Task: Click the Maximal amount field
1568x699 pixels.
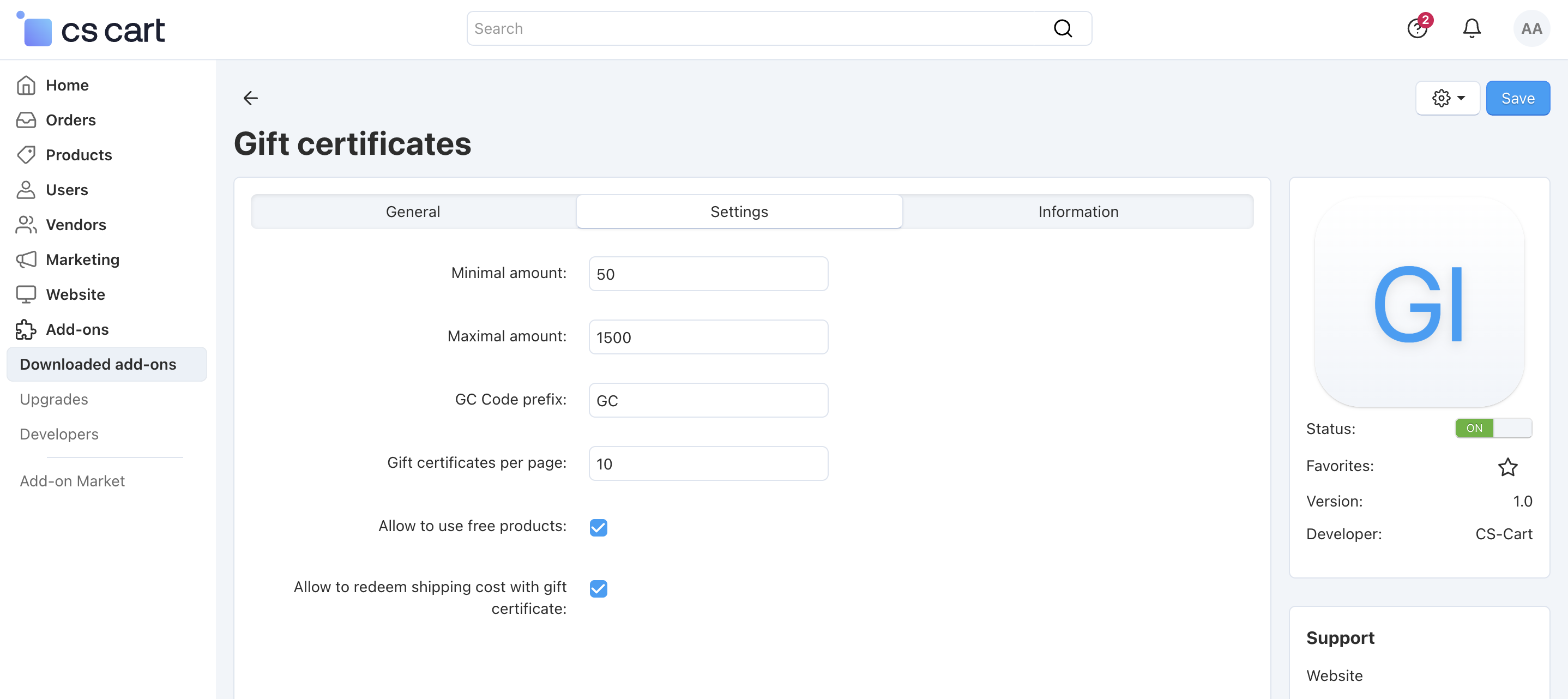Action: (709, 338)
